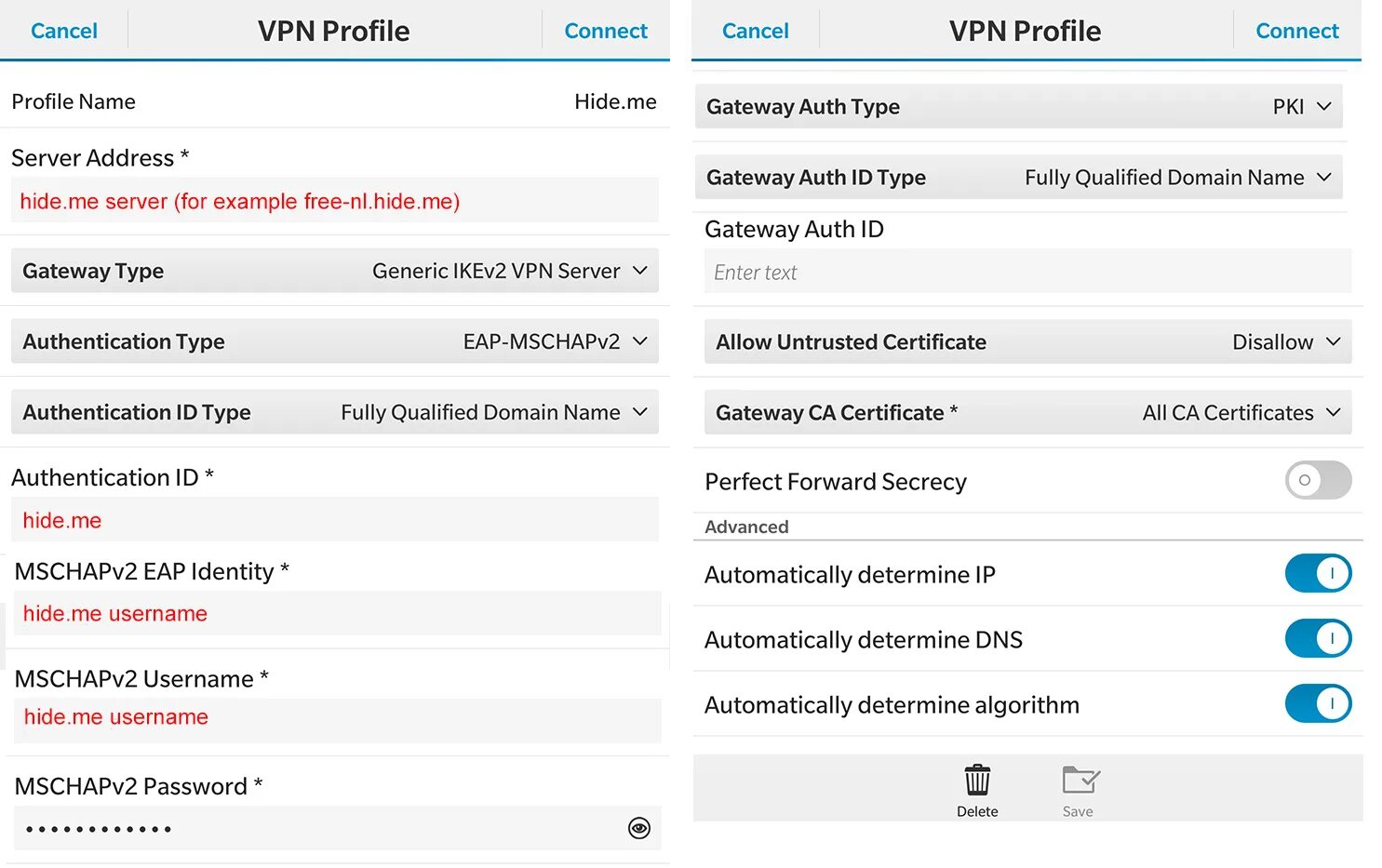Show the MSCHAPv2 password with eye icon
This screenshot has width=1382, height=868.
pos(639,828)
